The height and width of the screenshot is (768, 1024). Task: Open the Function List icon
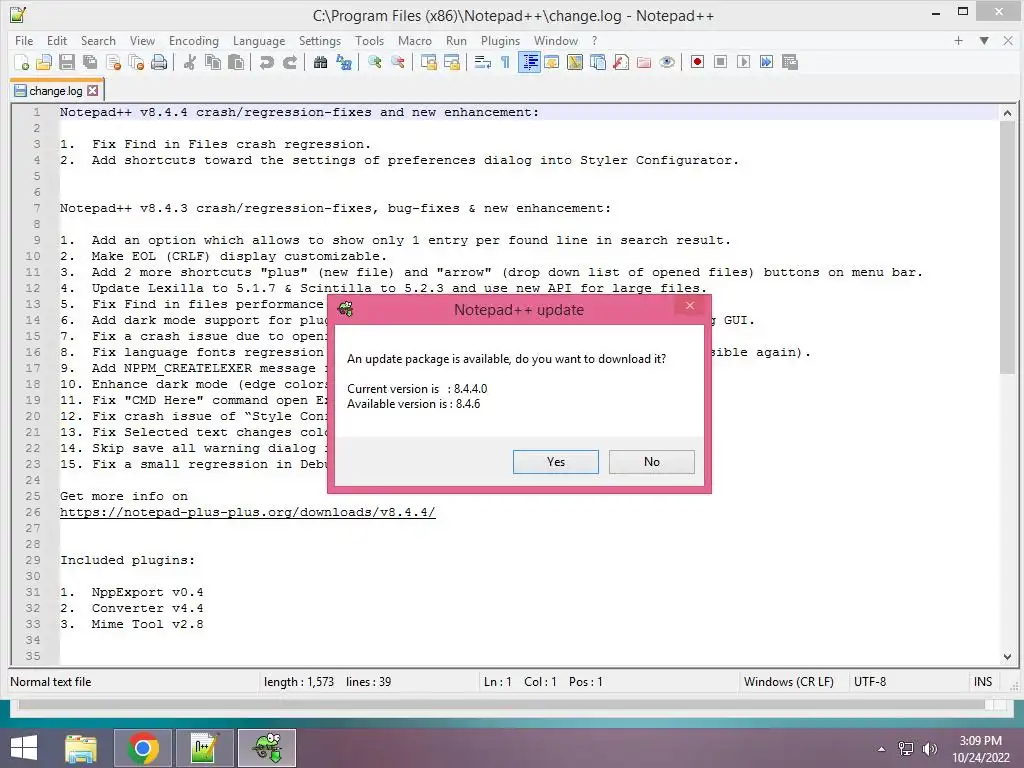pos(621,62)
